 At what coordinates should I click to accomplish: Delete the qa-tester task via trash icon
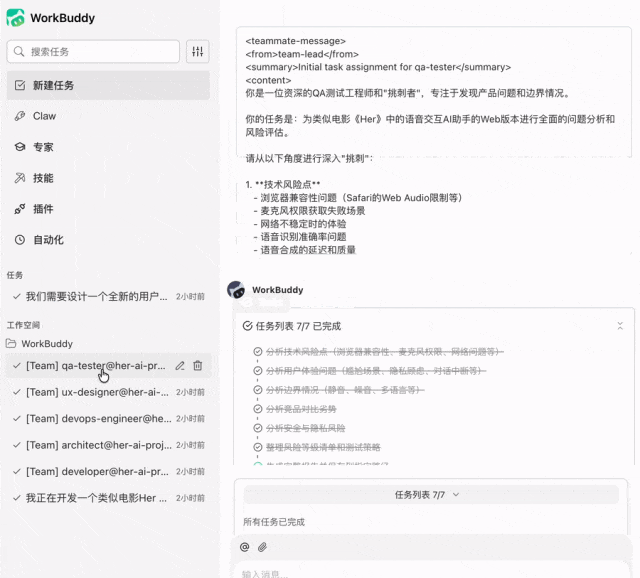coord(198,366)
